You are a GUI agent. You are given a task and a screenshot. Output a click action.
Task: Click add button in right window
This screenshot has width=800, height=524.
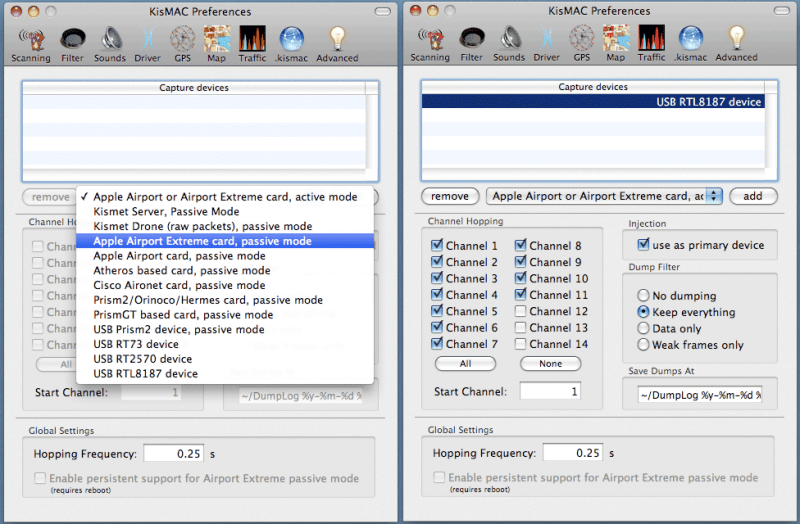pyautogui.click(x=753, y=196)
